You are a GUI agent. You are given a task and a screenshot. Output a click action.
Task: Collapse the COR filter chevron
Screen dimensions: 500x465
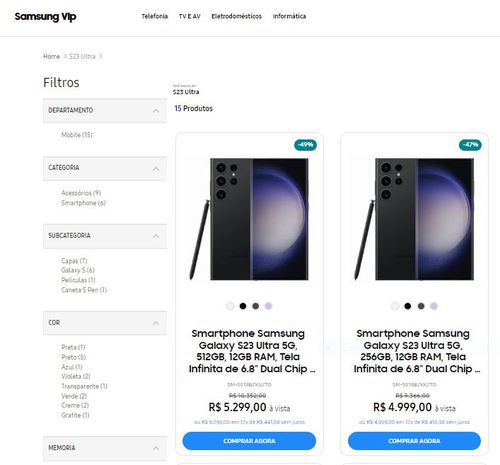coord(156,323)
